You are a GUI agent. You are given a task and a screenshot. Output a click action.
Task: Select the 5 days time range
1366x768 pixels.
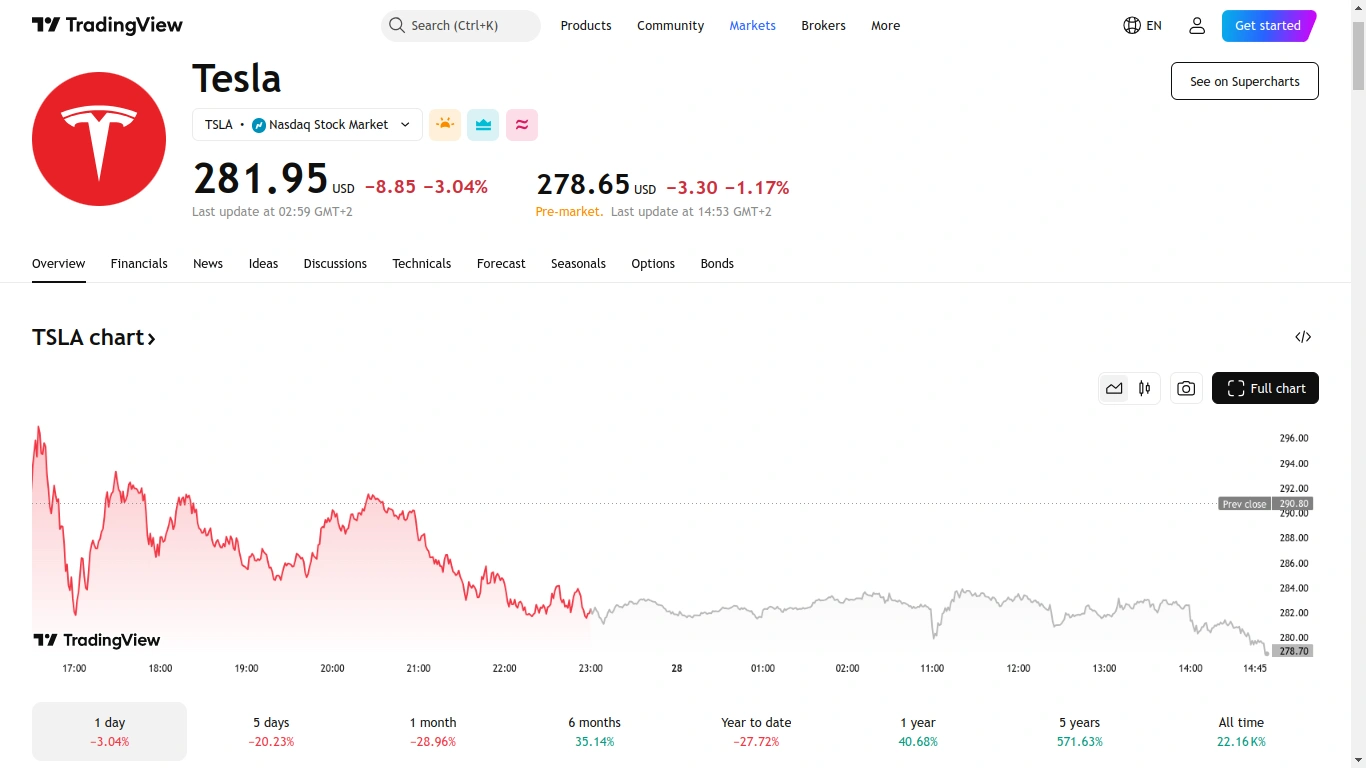(271, 731)
